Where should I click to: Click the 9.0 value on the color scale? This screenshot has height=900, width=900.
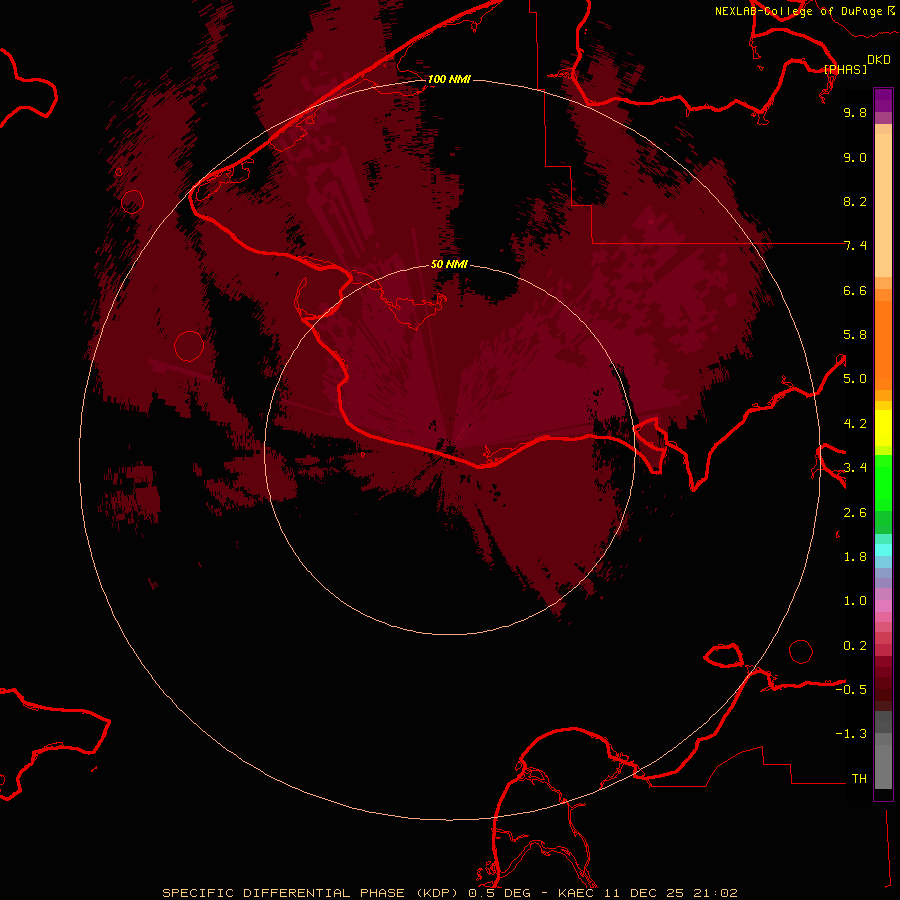point(855,157)
